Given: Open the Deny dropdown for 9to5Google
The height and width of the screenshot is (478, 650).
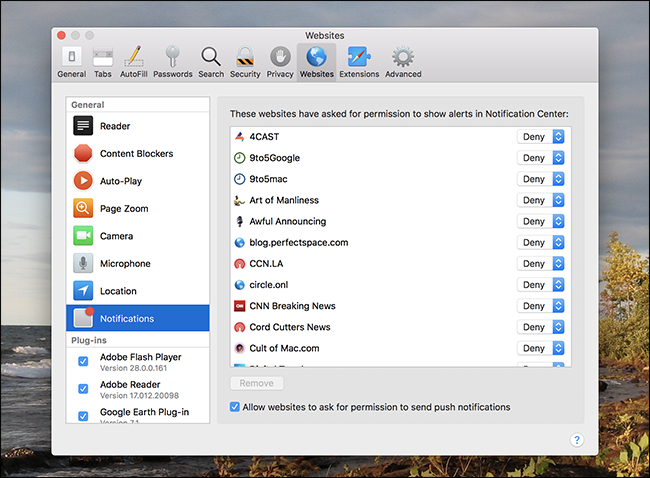Looking at the screenshot, I should click(x=541, y=158).
